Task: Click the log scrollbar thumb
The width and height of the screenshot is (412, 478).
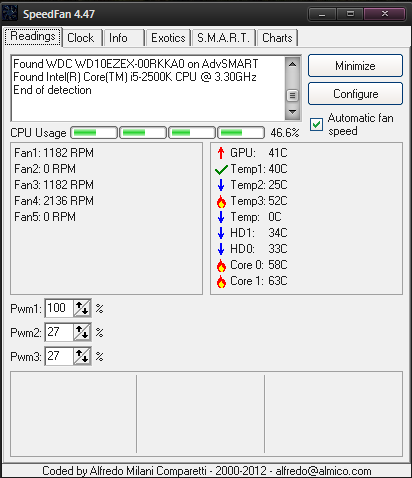Action: (292, 96)
